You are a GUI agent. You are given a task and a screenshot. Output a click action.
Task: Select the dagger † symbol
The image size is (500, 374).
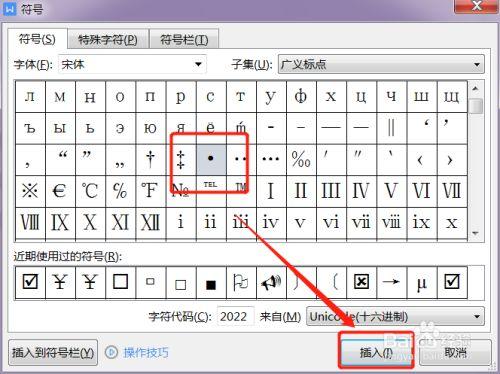point(150,159)
